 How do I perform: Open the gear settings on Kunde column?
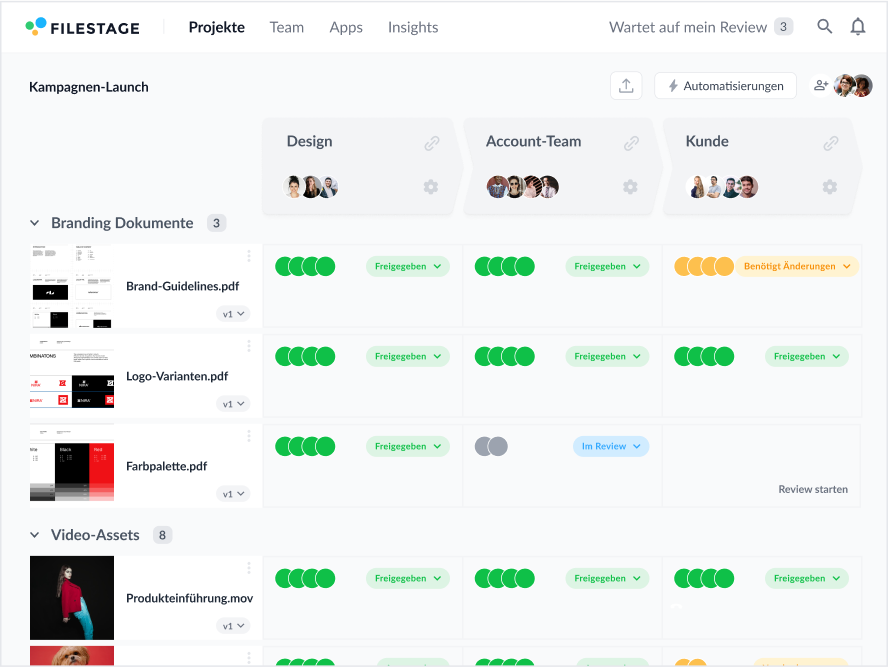tap(829, 186)
